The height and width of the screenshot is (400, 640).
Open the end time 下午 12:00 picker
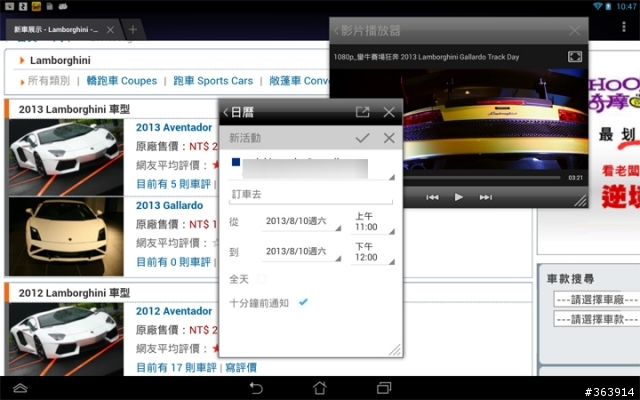(373, 252)
